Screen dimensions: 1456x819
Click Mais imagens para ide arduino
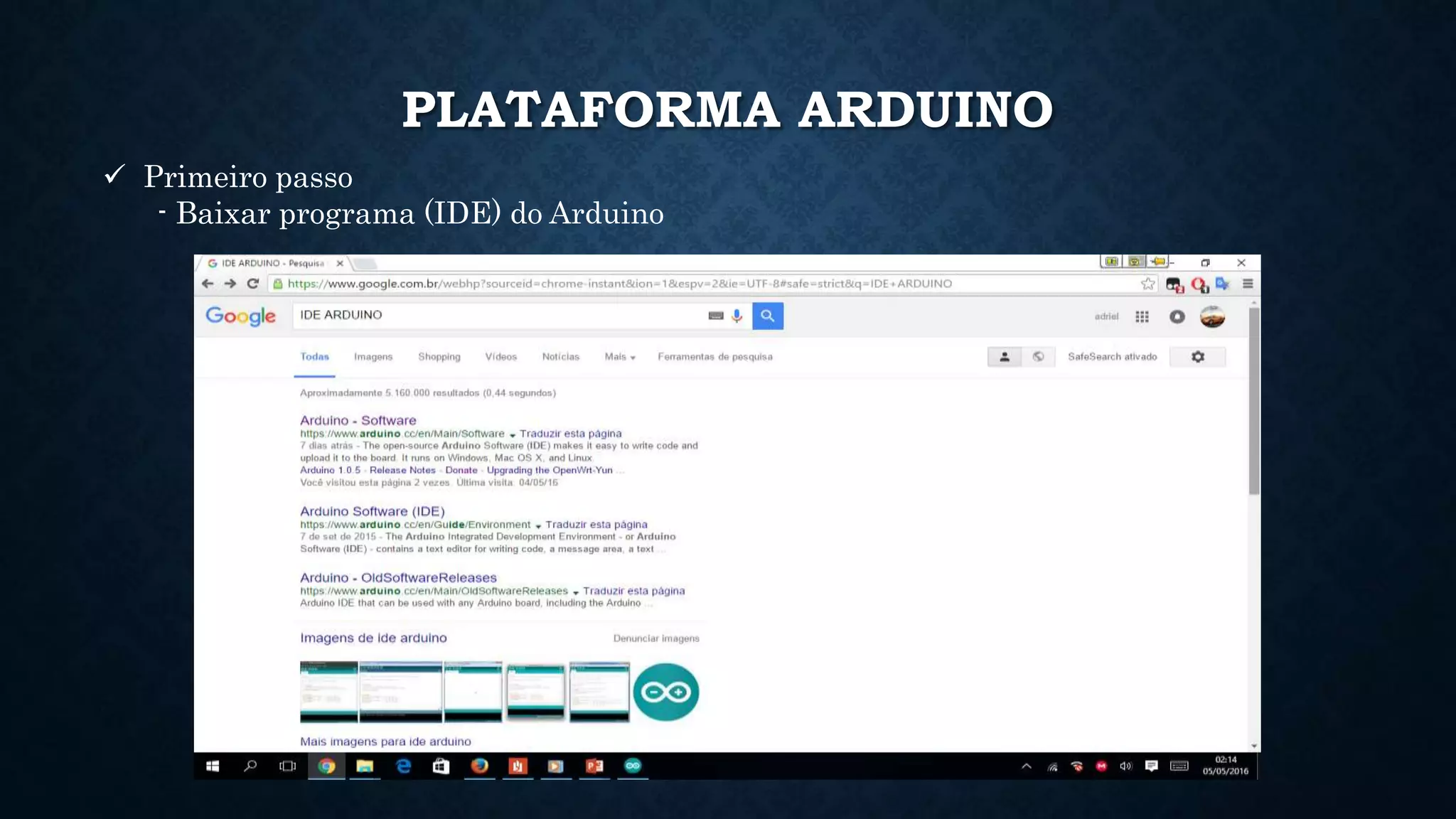click(385, 742)
